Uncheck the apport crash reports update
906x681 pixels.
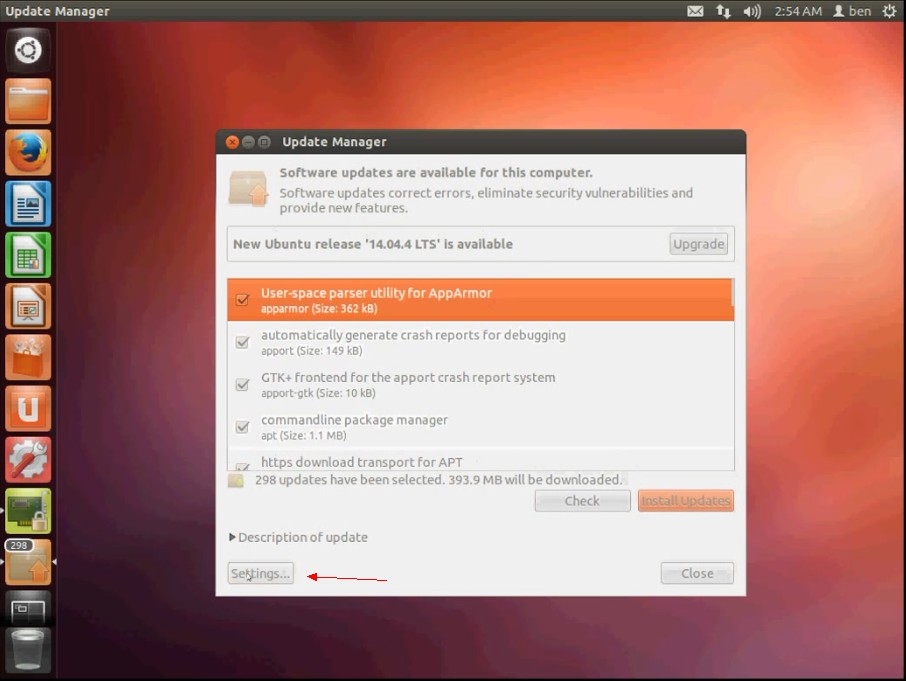click(x=242, y=342)
